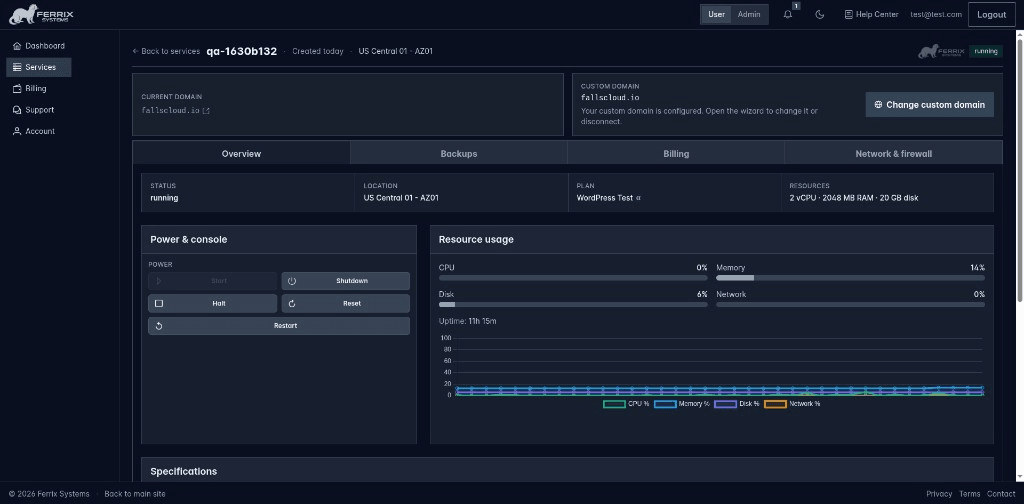Click the Disk usage progress bar
This screenshot has width=1024, height=504.
573,305
